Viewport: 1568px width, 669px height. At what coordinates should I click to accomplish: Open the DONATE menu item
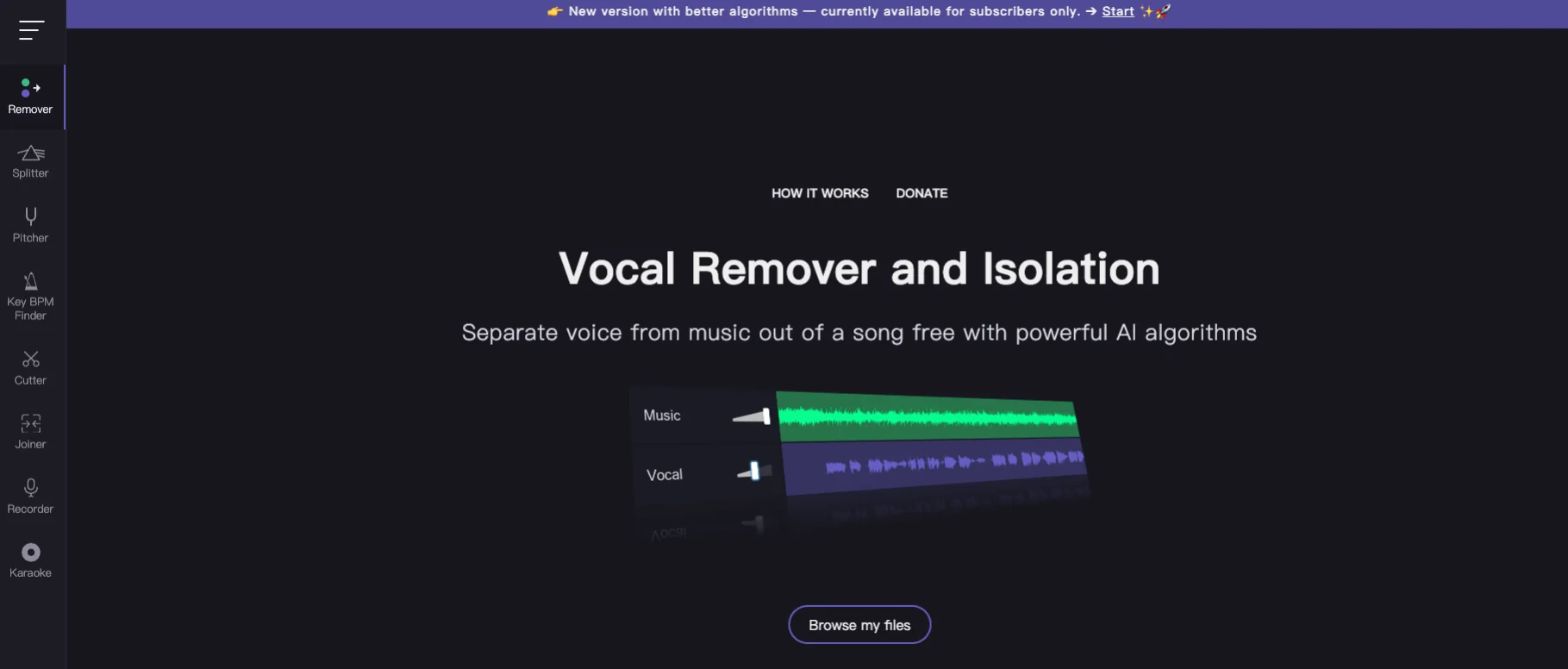921,193
